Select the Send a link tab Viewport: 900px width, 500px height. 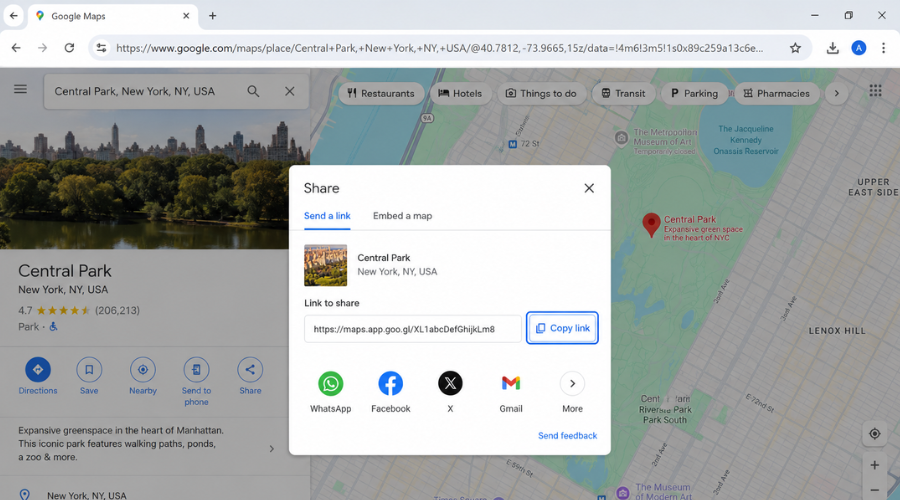327,216
